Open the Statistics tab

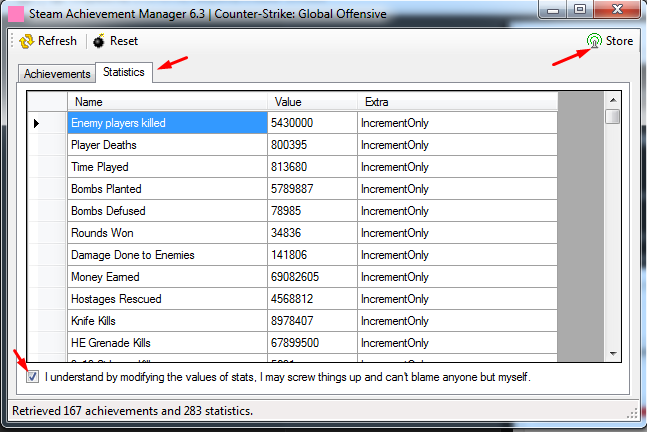pyautogui.click(x=124, y=72)
